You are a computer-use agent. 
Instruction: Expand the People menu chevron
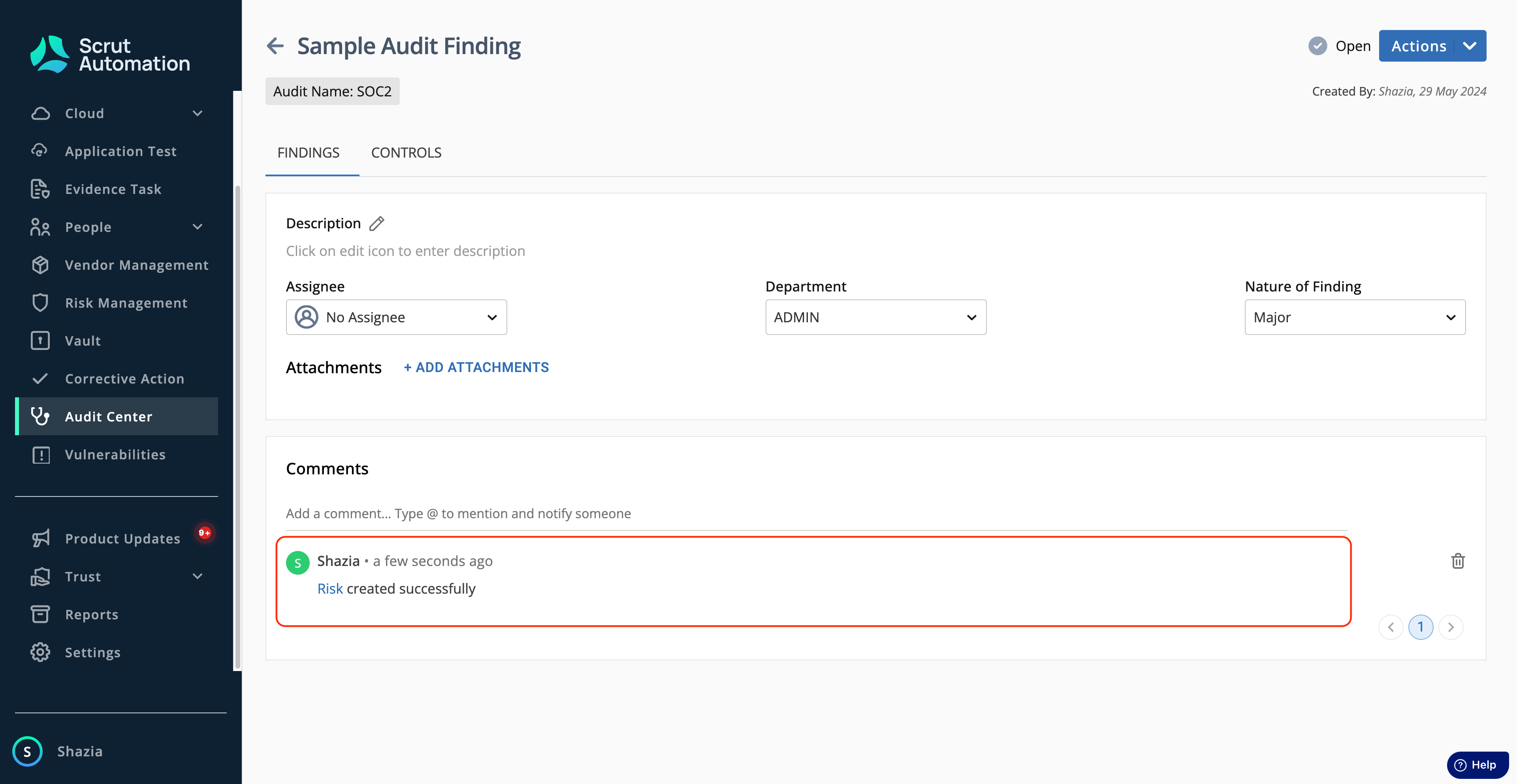pos(198,227)
